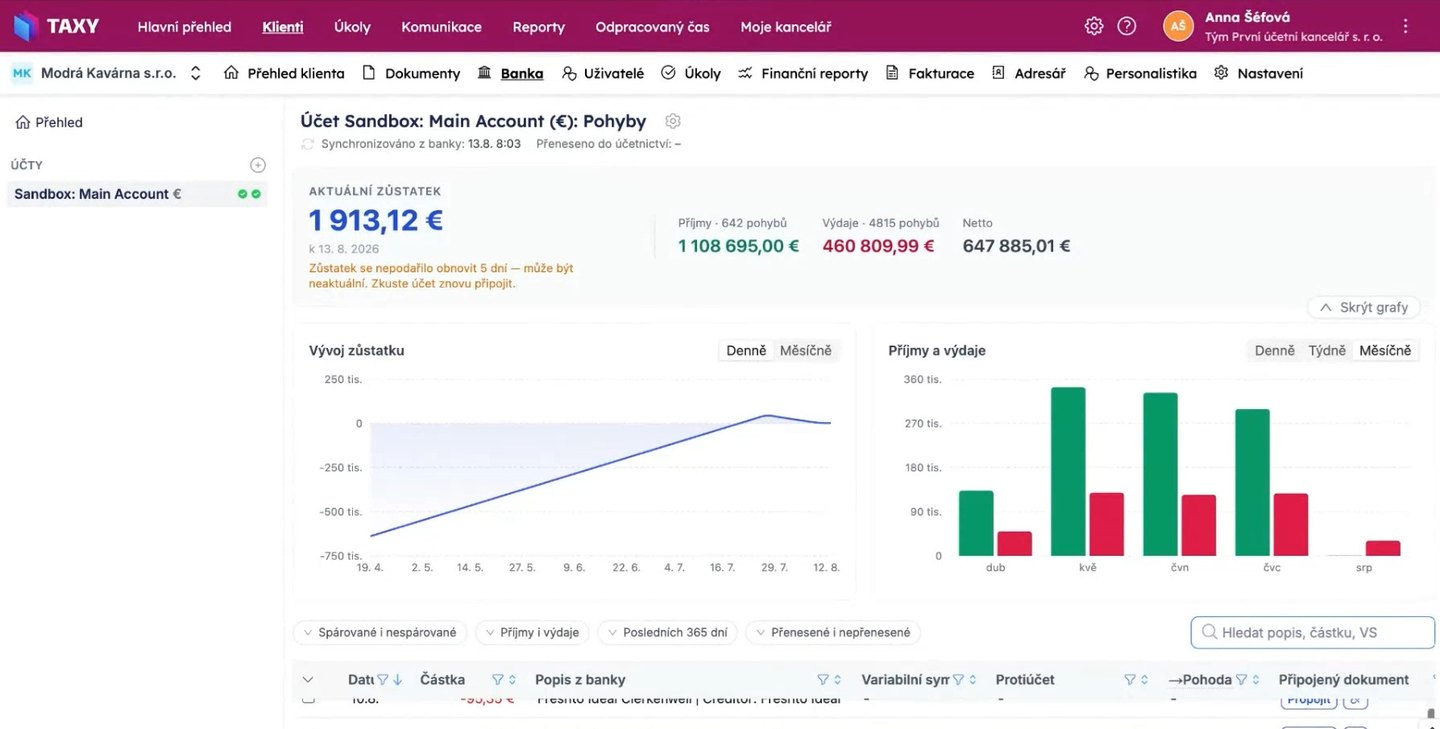The image size is (1440, 729).
Task: Open the Dokumenty tab
Action: tap(411, 73)
